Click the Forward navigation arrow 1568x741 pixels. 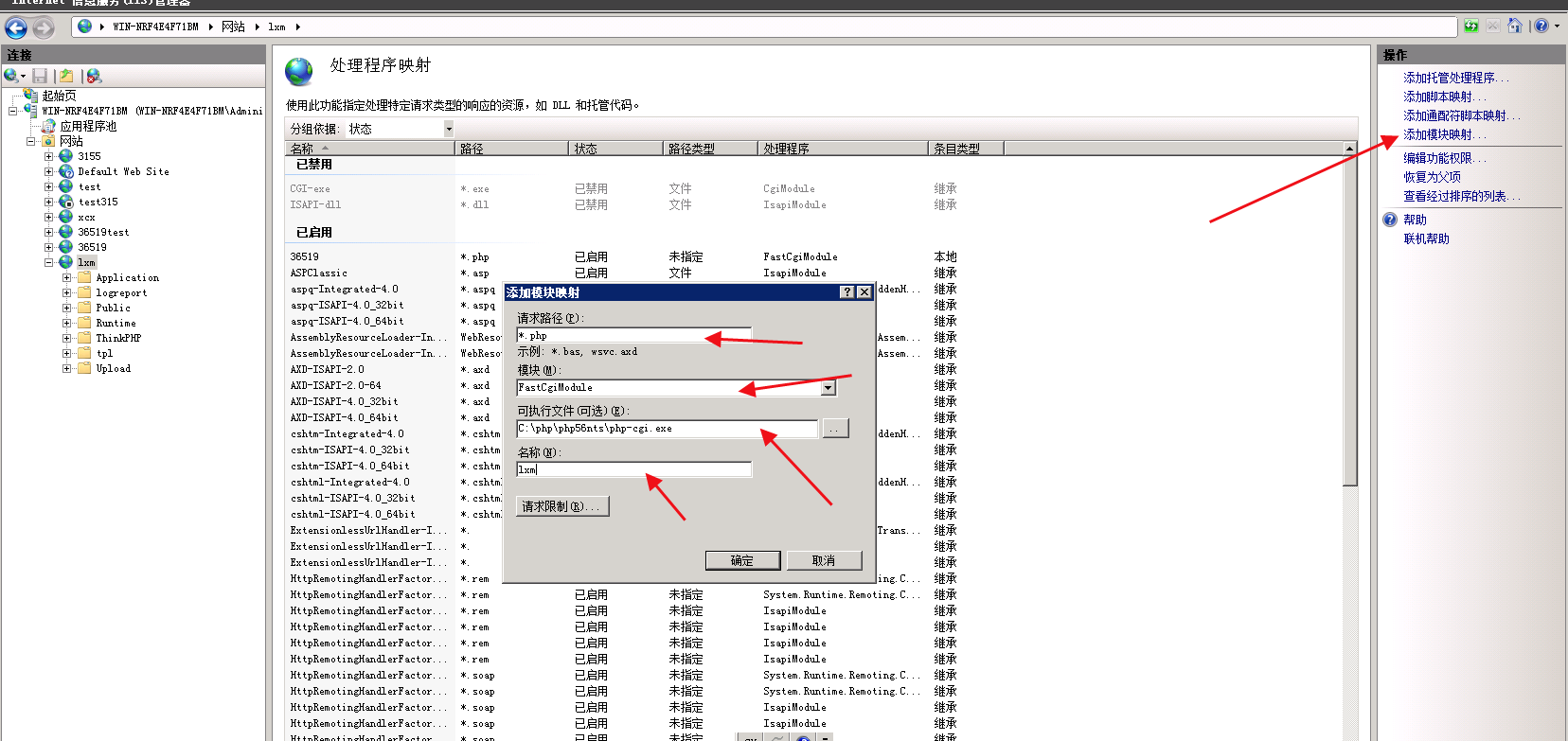click(x=43, y=27)
